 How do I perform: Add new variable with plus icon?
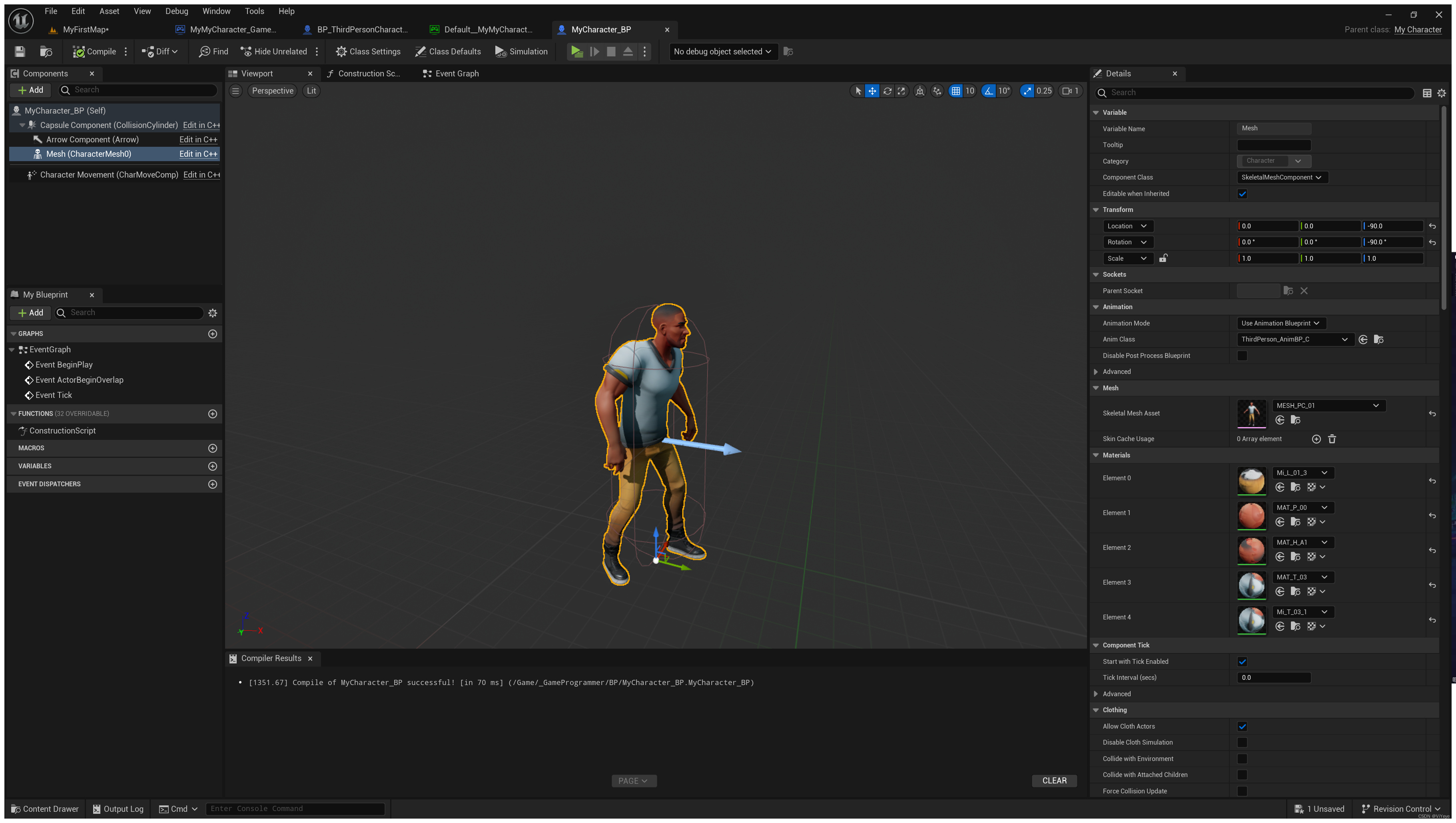(x=213, y=466)
